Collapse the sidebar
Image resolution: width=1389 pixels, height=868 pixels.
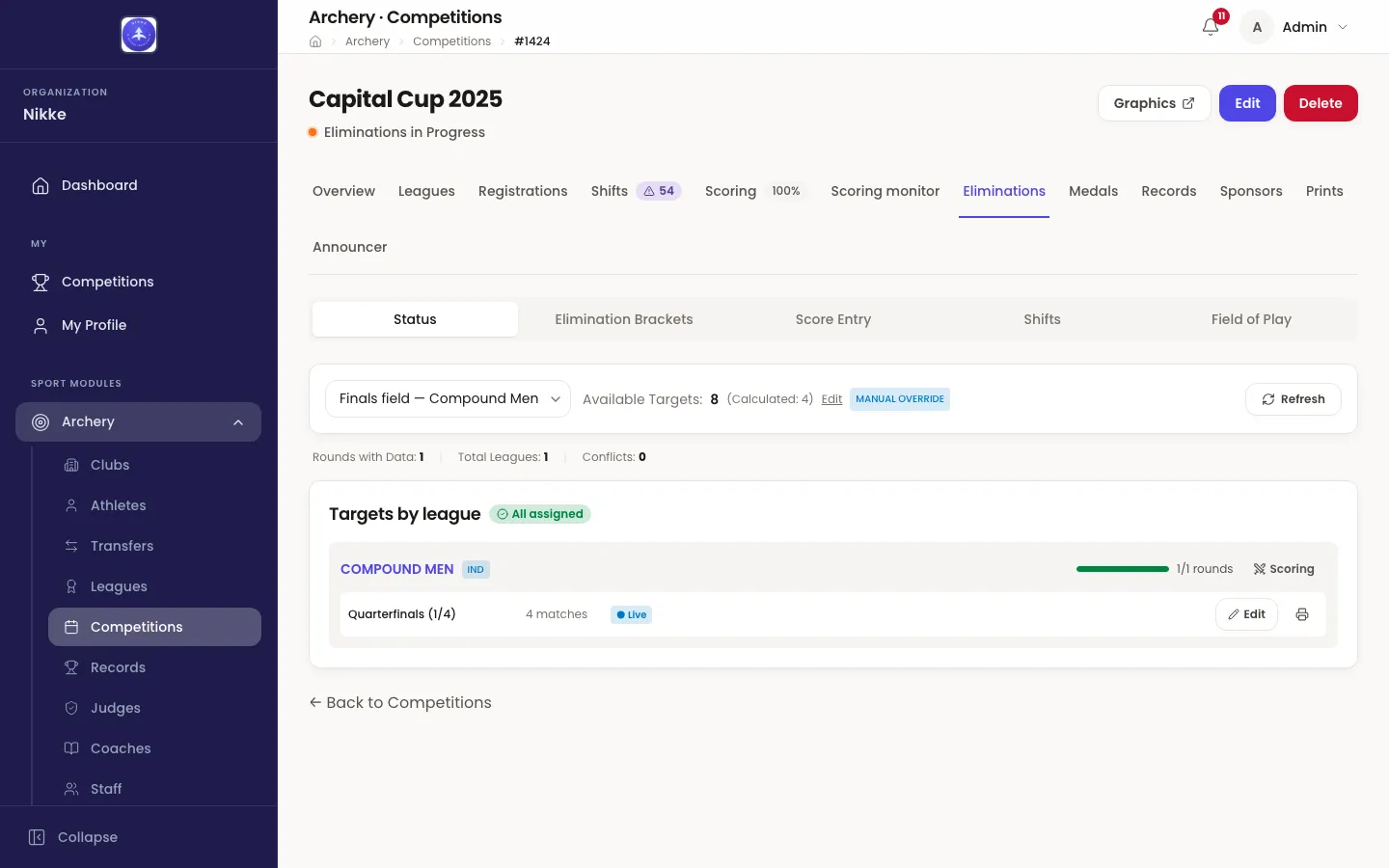pyautogui.click(x=73, y=837)
